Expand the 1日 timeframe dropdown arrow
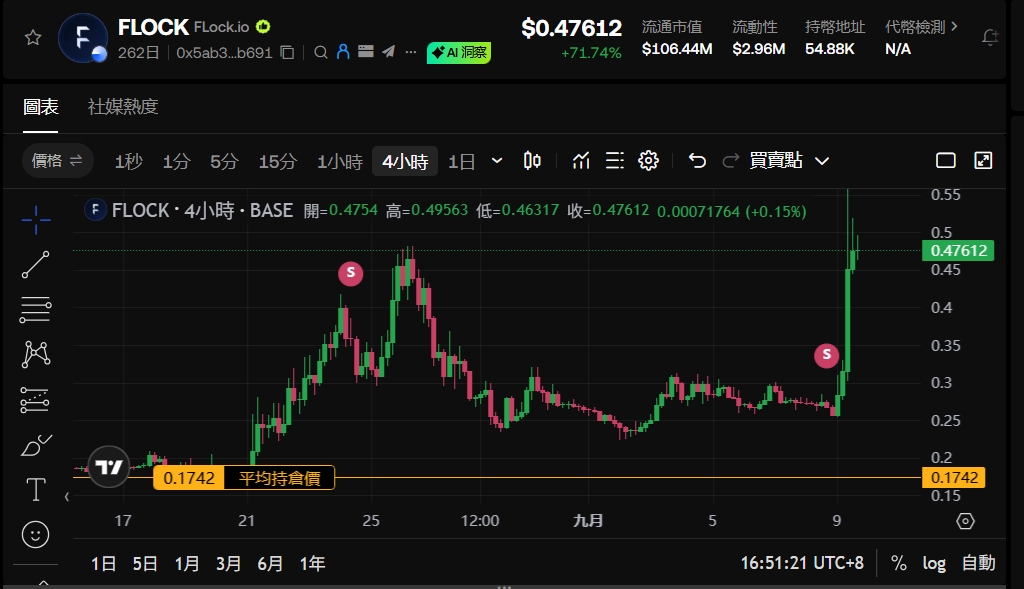Image resolution: width=1024 pixels, height=589 pixels. tap(496, 160)
